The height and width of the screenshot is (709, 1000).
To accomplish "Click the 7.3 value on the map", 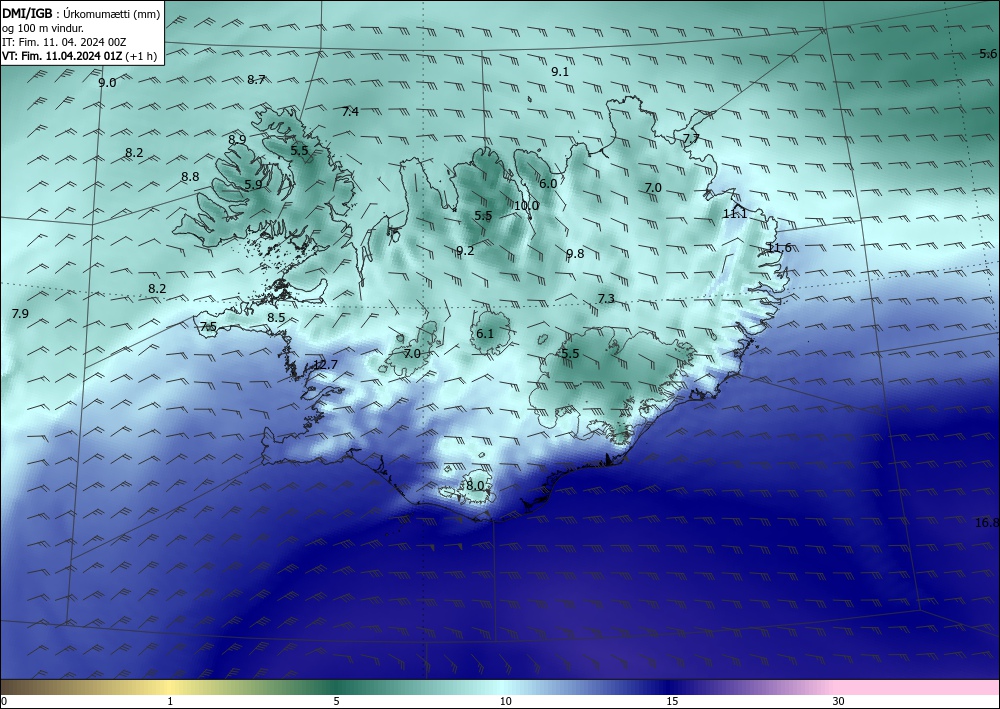I will (x=607, y=299).
